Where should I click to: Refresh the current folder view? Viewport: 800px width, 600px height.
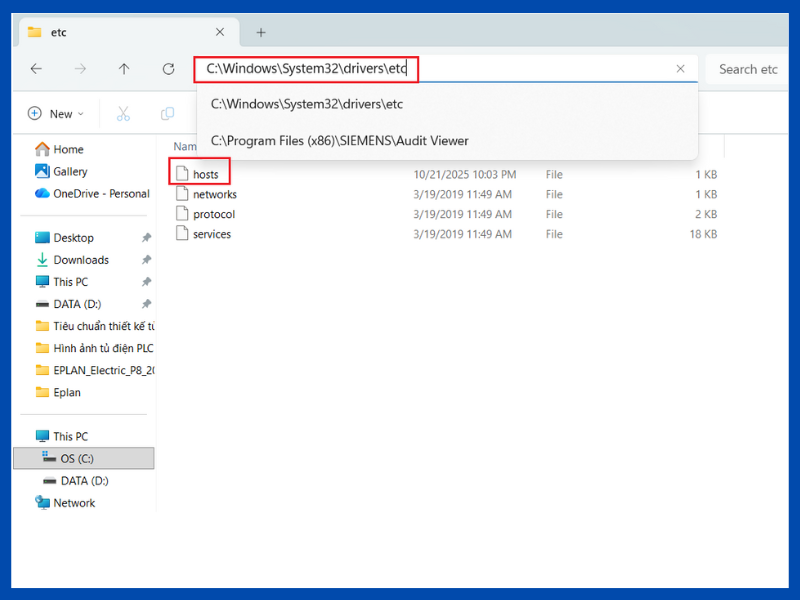168,69
